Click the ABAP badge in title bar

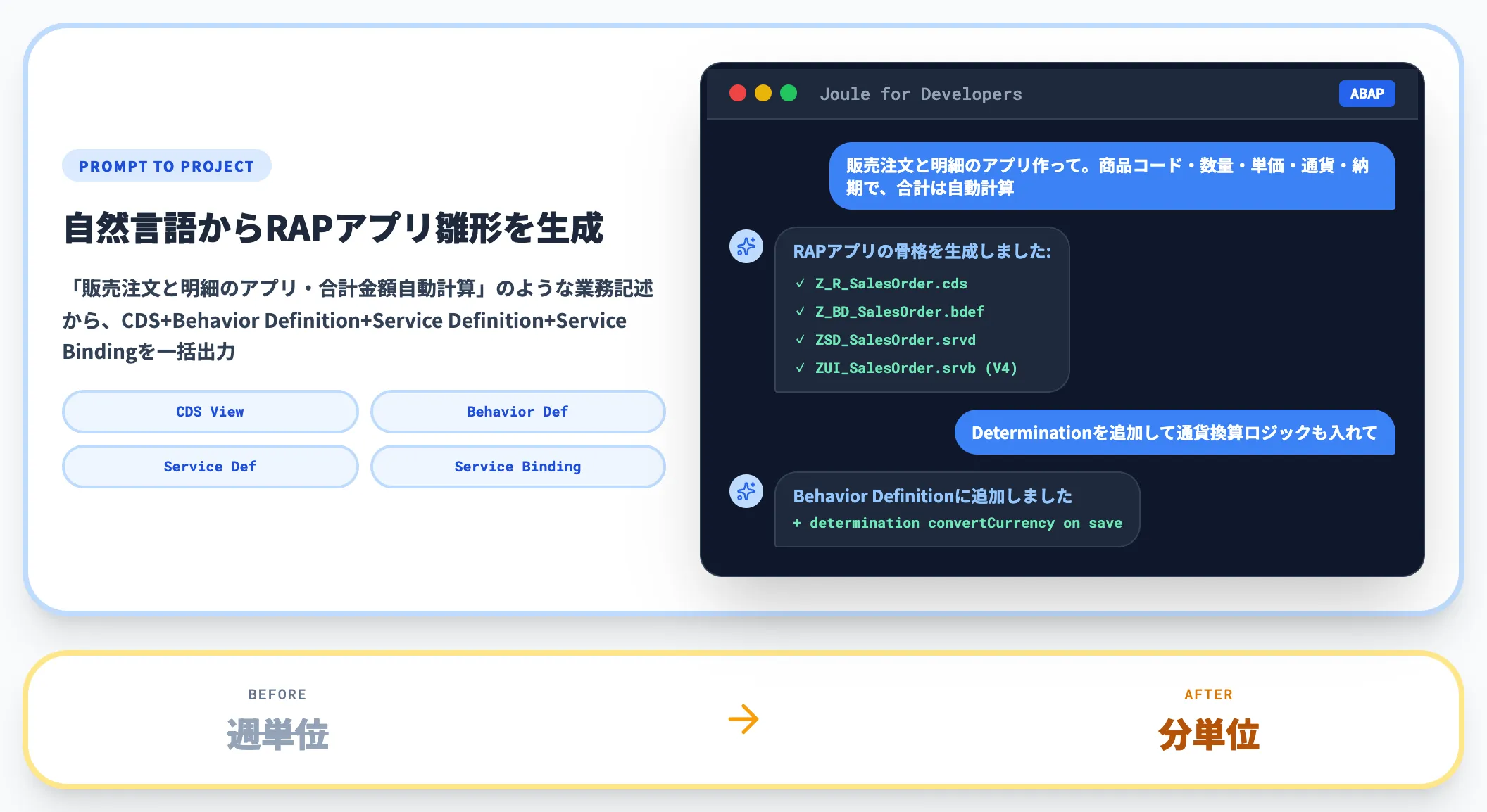pyautogui.click(x=1367, y=94)
